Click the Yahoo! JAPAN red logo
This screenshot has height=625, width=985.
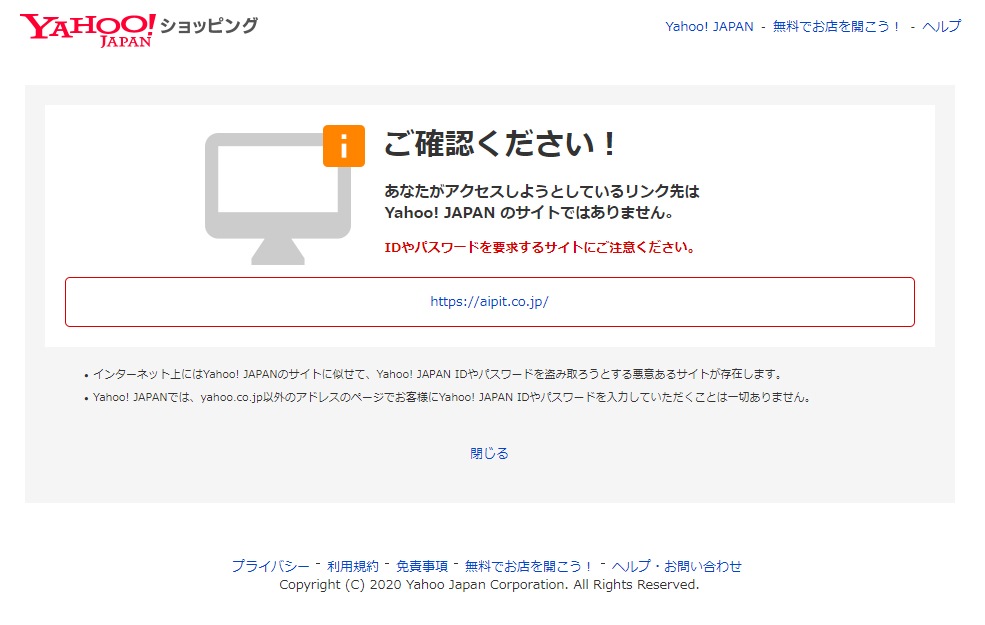tap(87, 29)
